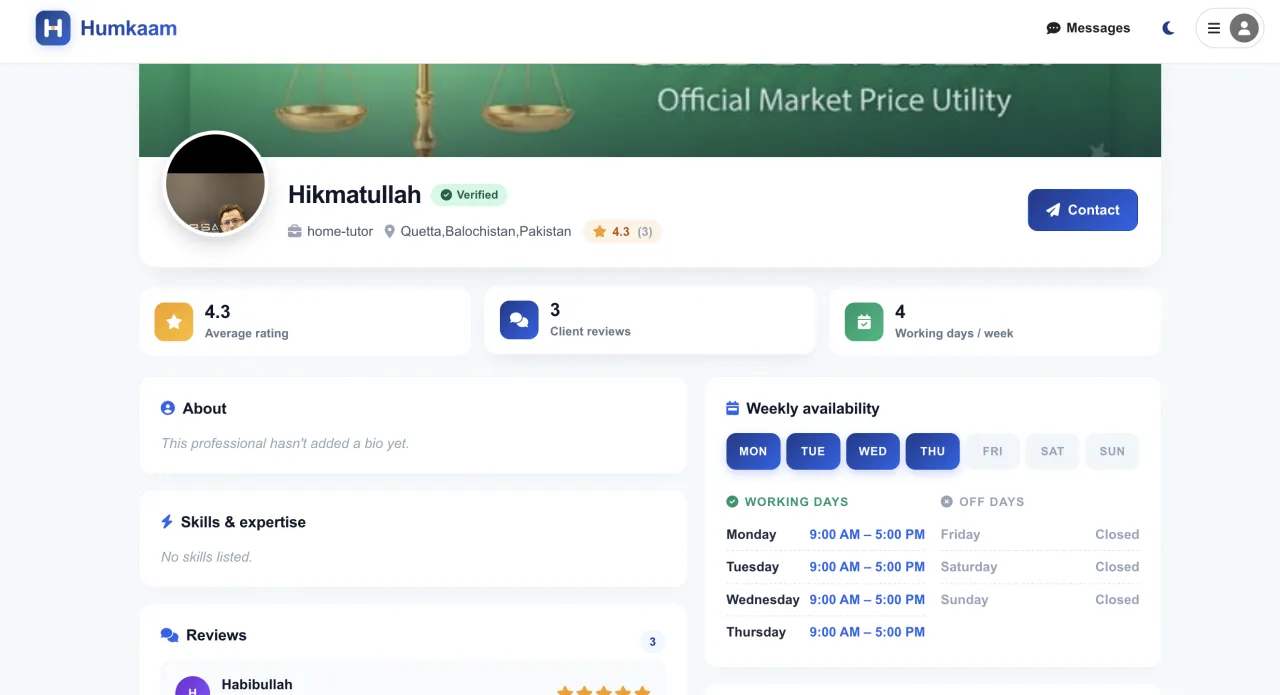The width and height of the screenshot is (1280, 695).
Task: Click the Weekly availability calendar icon
Action: pyautogui.click(x=732, y=408)
